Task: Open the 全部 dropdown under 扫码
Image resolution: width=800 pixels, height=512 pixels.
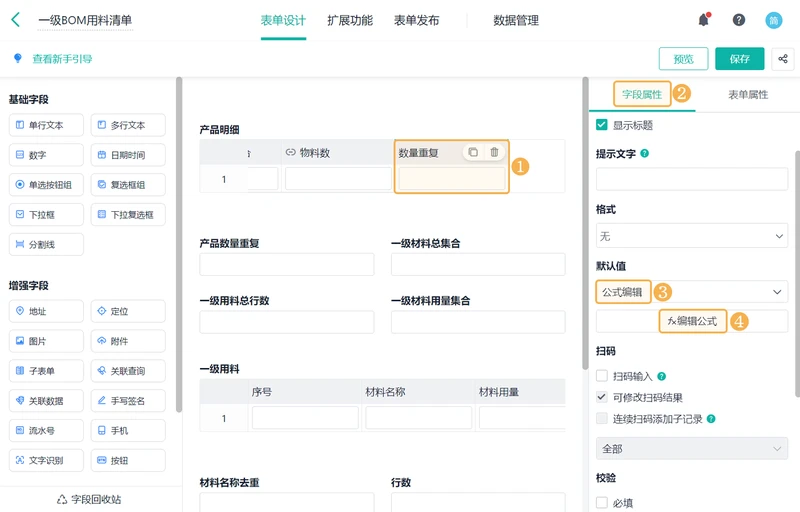Action: [692, 449]
